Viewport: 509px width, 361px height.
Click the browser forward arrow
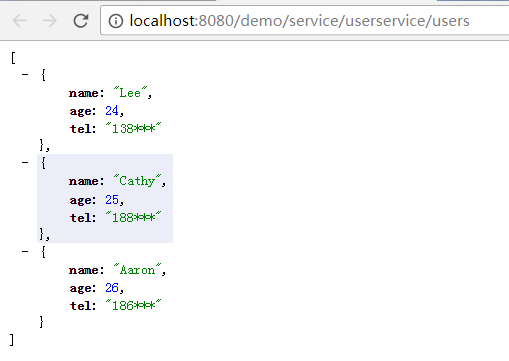[x=50, y=21]
